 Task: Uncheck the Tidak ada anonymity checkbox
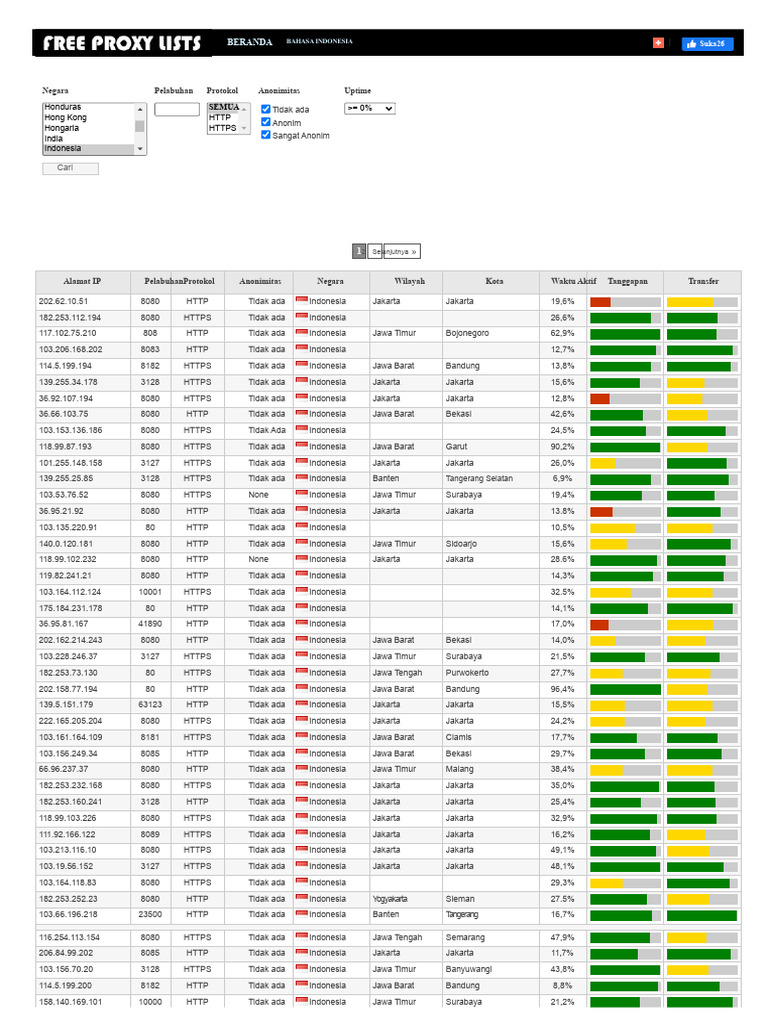tap(266, 109)
